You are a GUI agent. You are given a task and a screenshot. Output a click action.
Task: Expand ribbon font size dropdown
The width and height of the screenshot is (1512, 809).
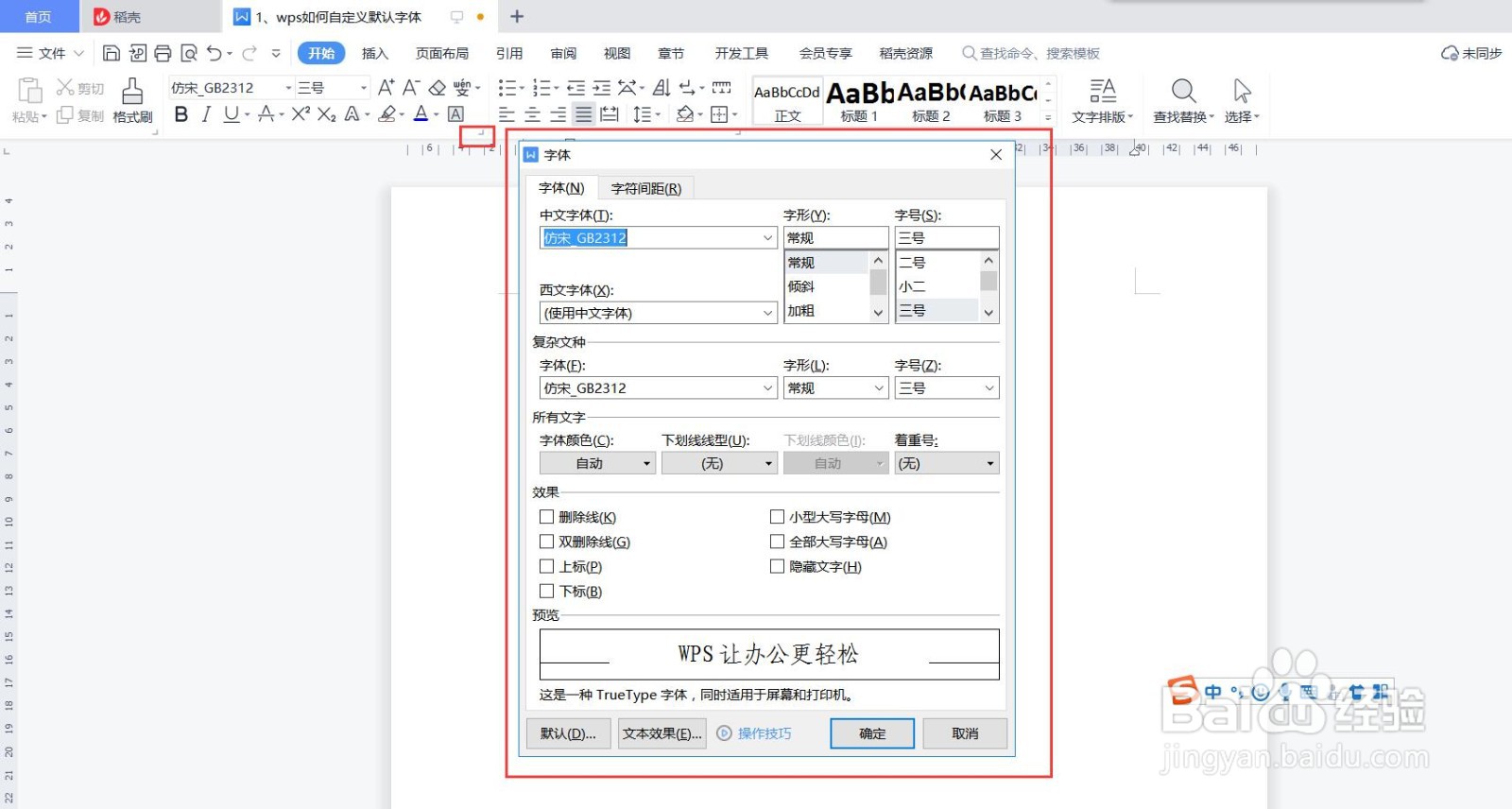363,88
